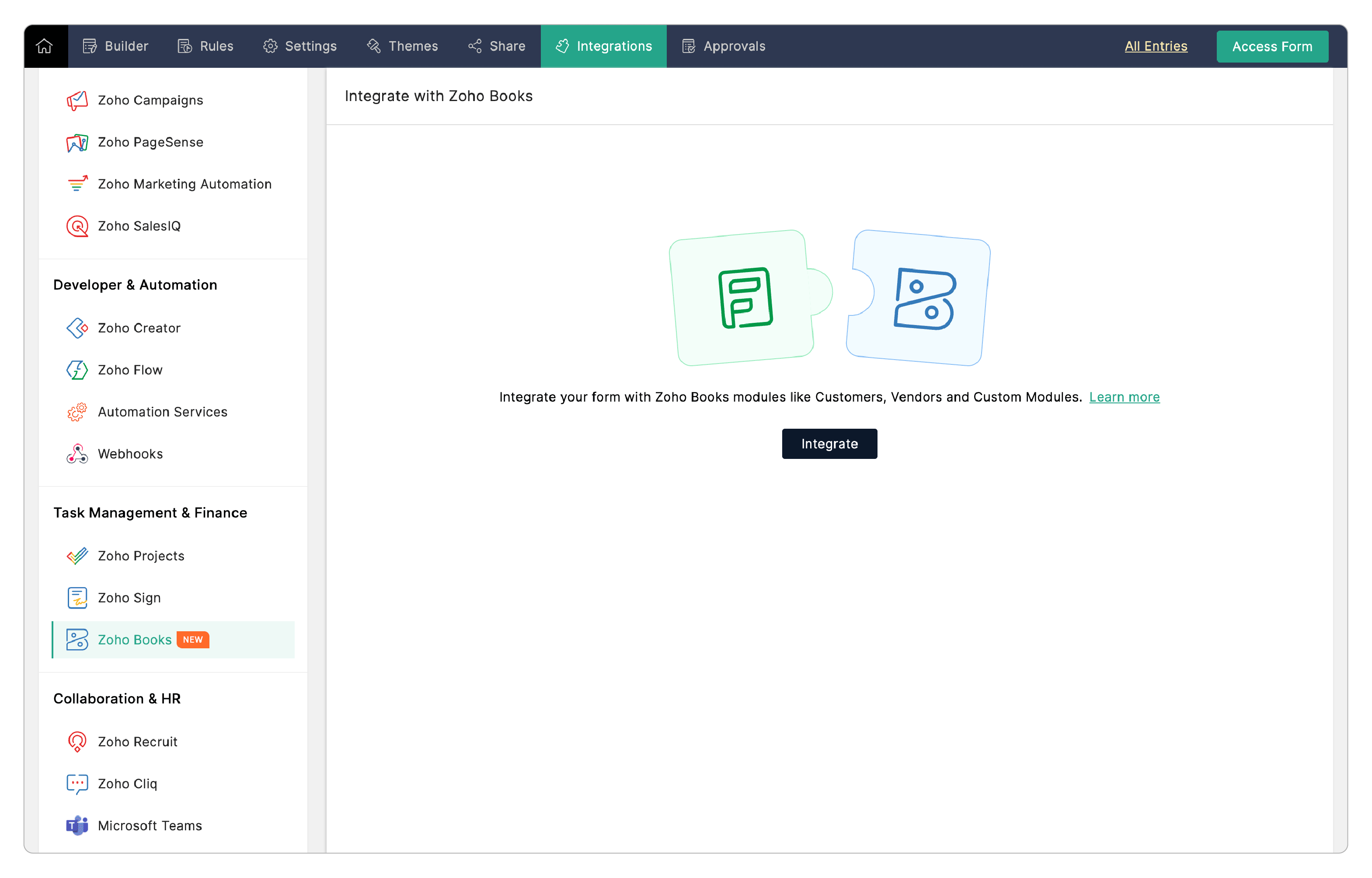Click the All Entries link
This screenshot has width=1372, height=878.
point(1156,46)
